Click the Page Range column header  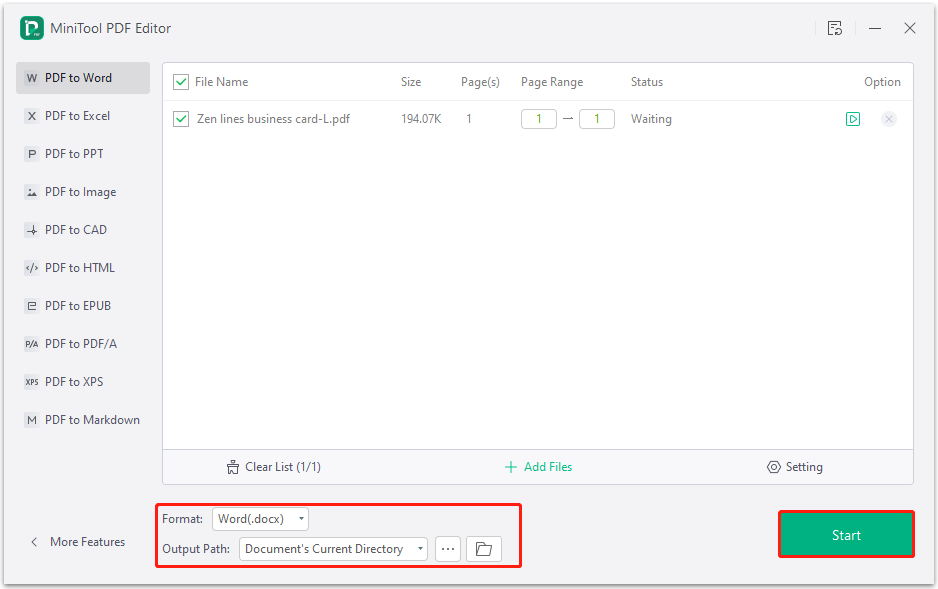[552, 82]
